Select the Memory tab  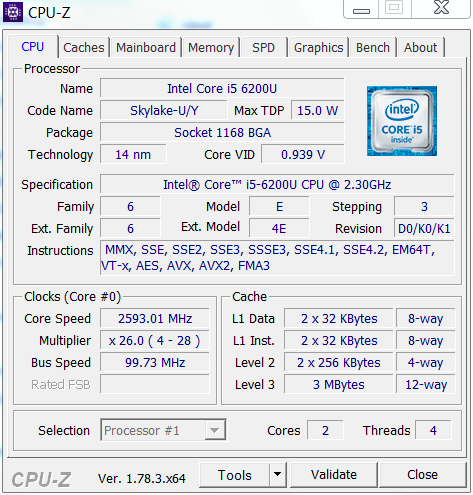[211, 47]
